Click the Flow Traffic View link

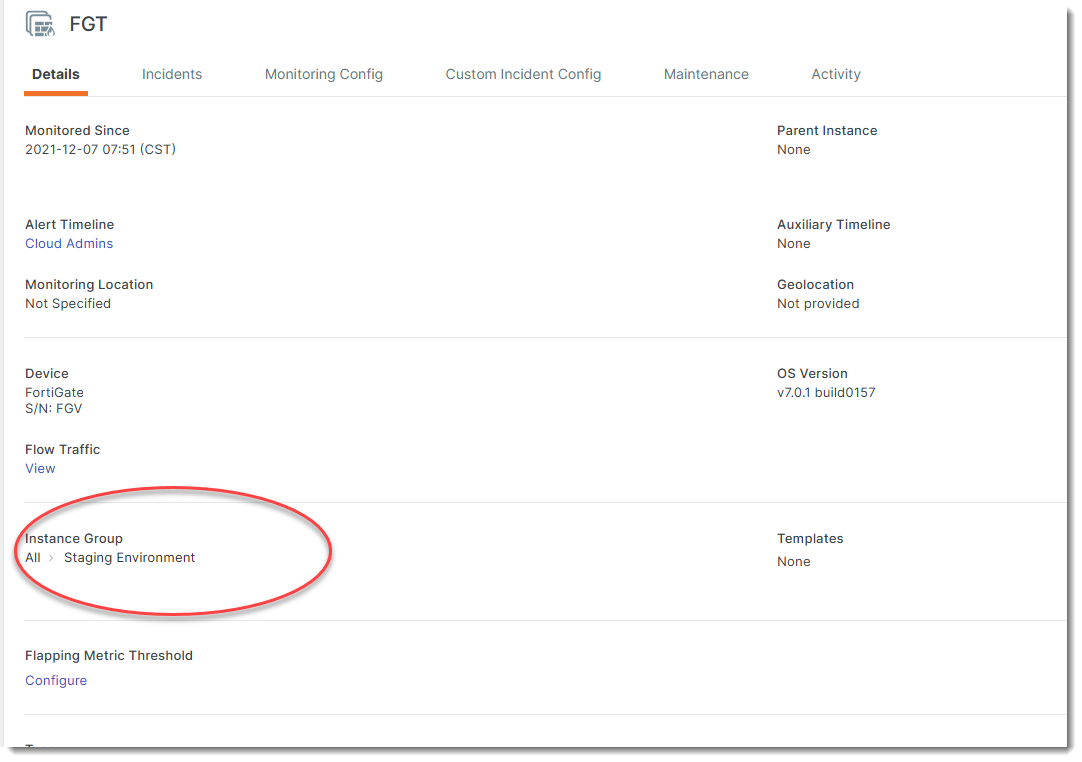point(40,469)
